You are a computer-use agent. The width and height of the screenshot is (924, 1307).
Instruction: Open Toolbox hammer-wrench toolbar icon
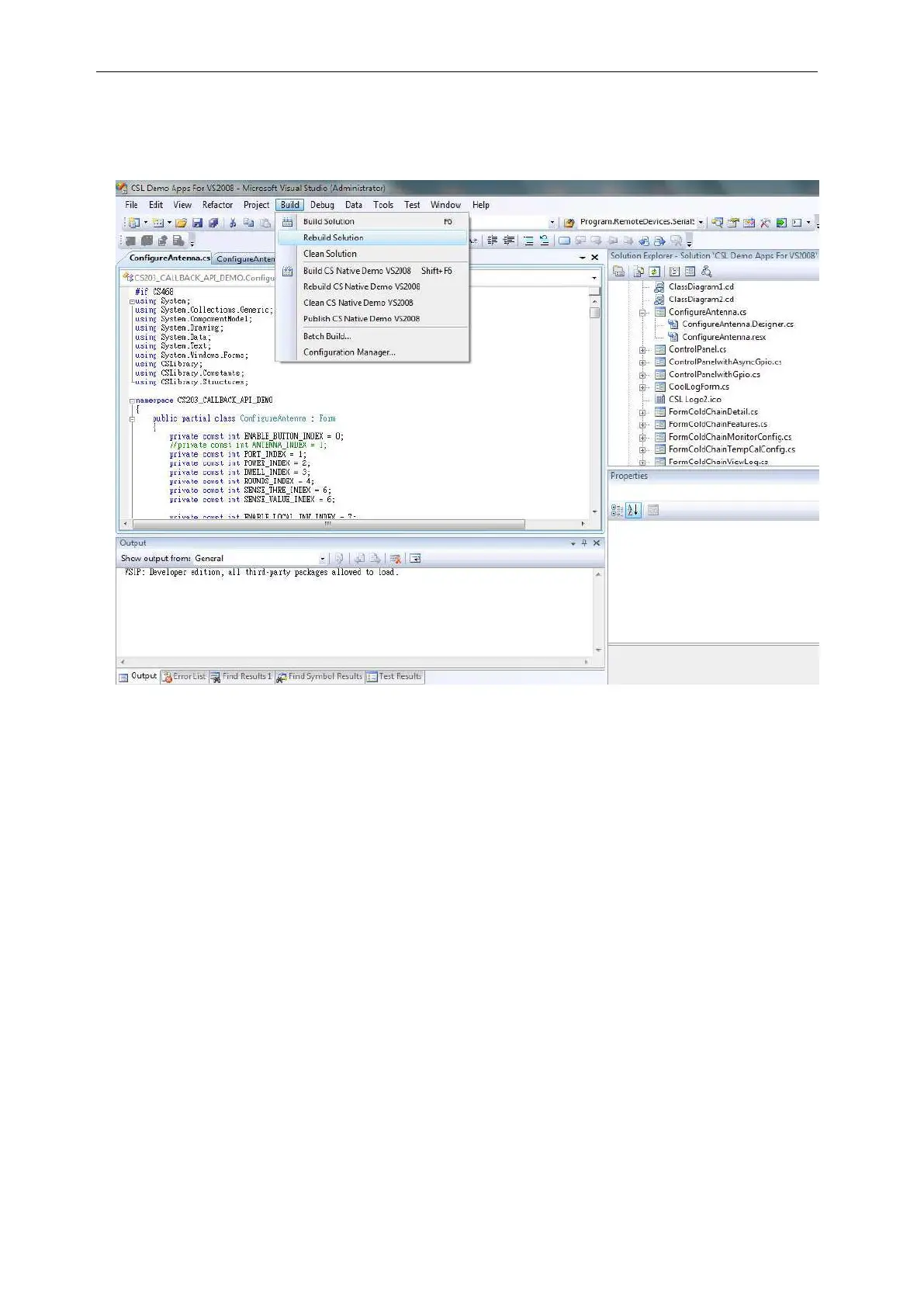765,223
